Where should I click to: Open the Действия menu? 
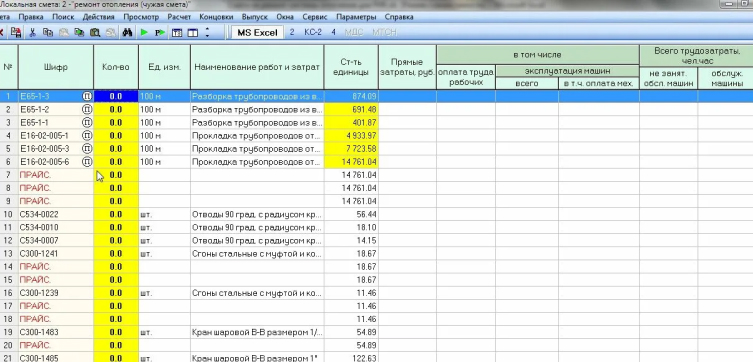(98, 17)
